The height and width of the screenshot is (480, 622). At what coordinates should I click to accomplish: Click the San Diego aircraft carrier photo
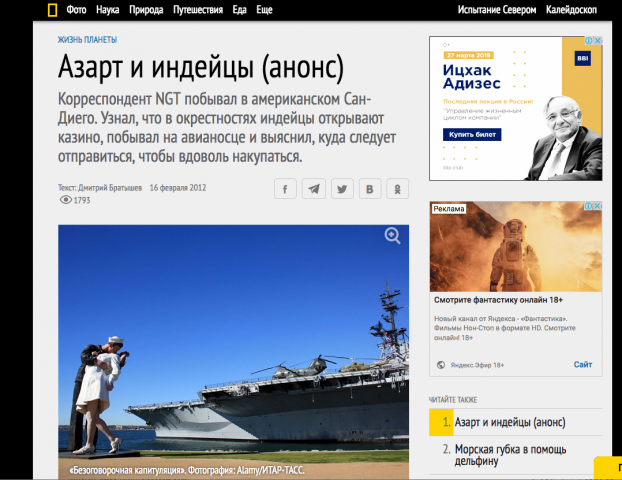pos(233,351)
